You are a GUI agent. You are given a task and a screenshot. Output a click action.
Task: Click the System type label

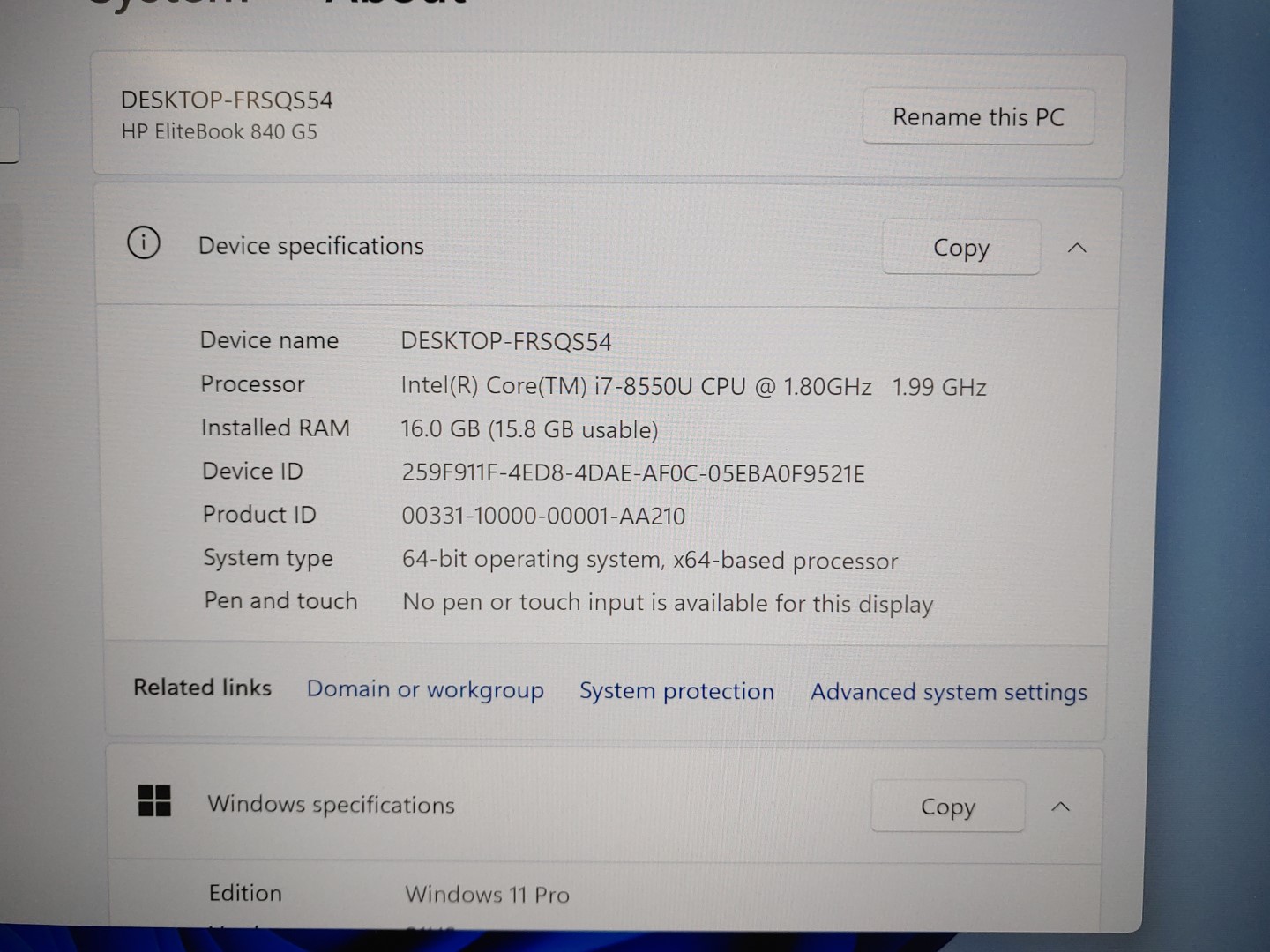tap(268, 558)
